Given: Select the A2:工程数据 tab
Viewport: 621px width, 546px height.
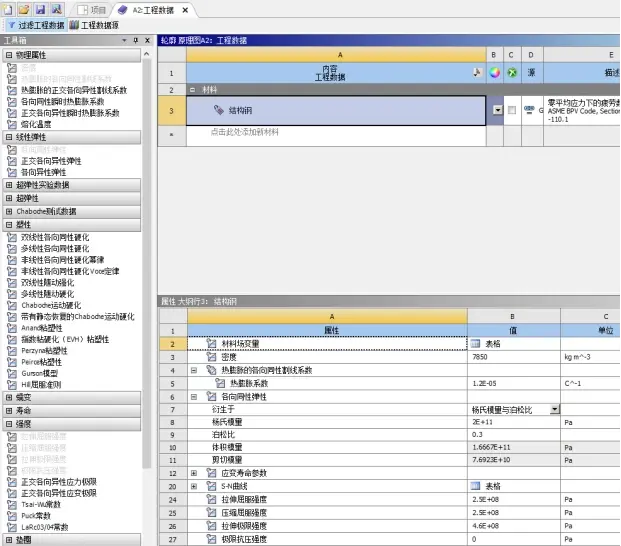Looking at the screenshot, I should (x=153, y=10).
